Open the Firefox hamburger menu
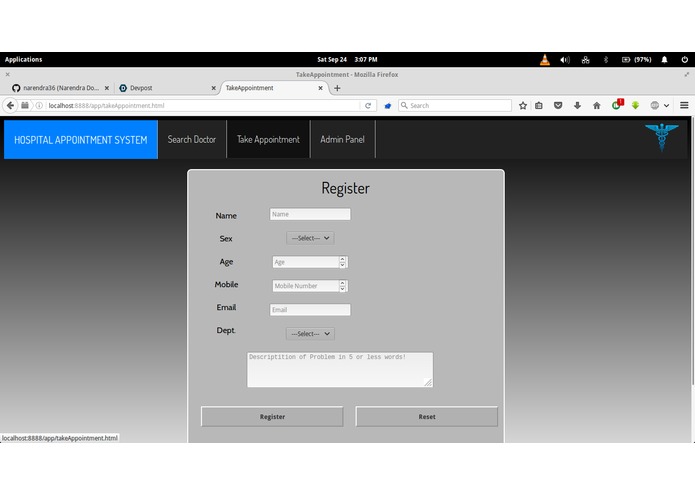Viewport: 695px width, 494px height. 684,105
